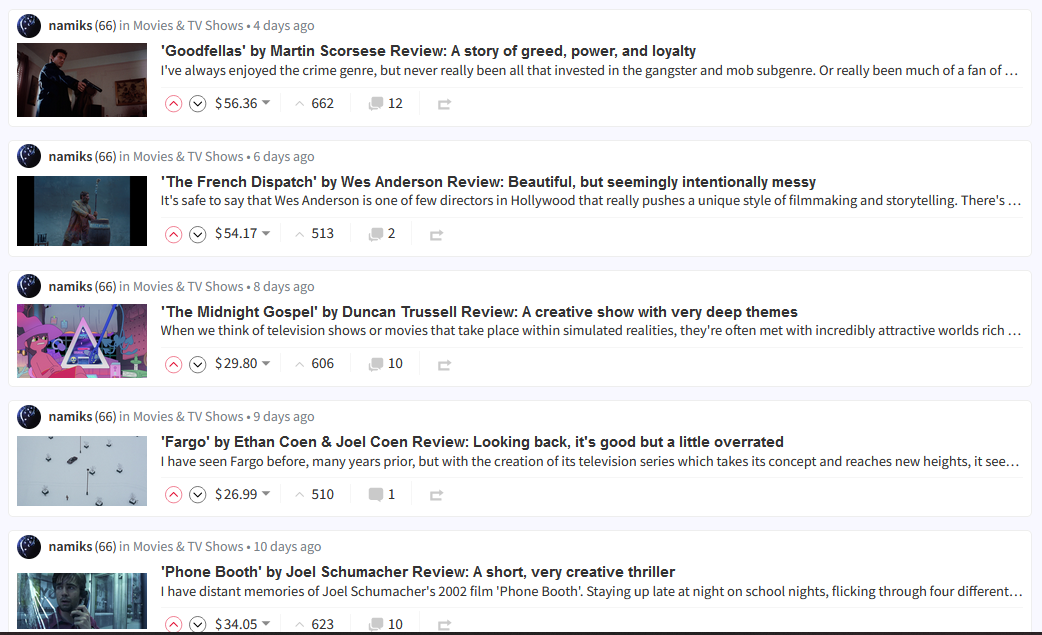
Task: Reblog The Midnight Gospel review
Action: click(445, 365)
